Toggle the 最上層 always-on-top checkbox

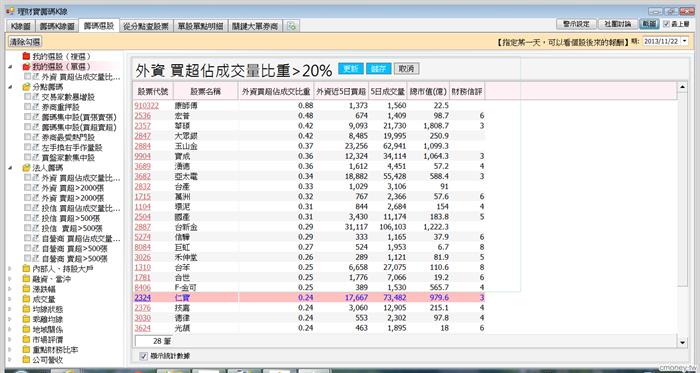pyautogui.click(x=667, y=24)
